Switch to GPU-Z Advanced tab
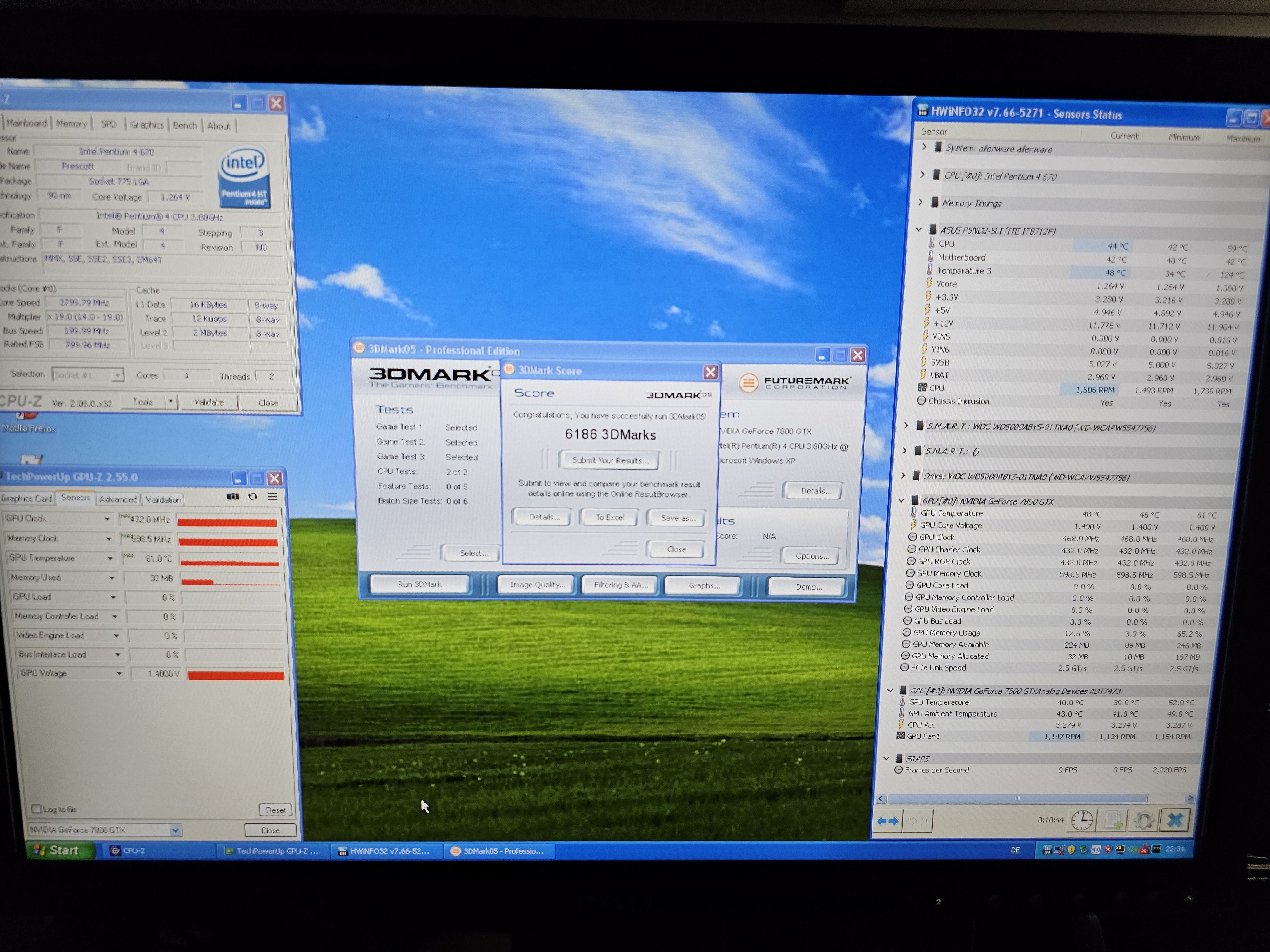This screenshot has height=952, width=1270. [118, 499]
